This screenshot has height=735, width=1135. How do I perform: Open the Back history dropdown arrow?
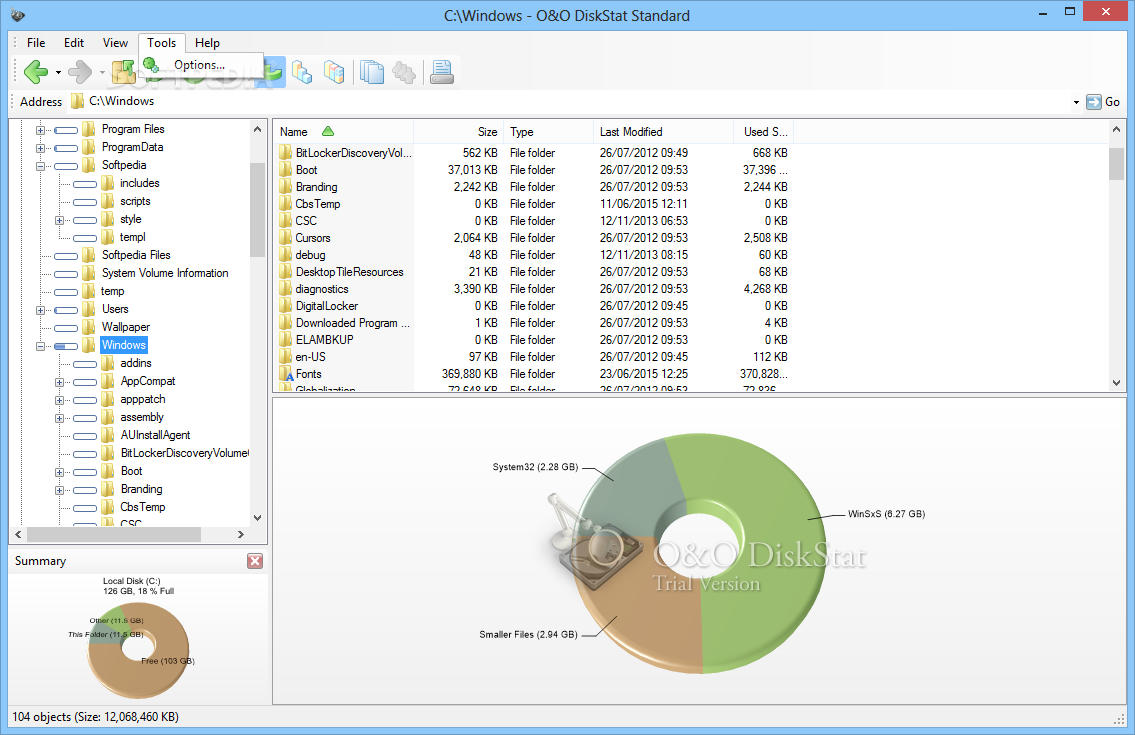point(58,72)
